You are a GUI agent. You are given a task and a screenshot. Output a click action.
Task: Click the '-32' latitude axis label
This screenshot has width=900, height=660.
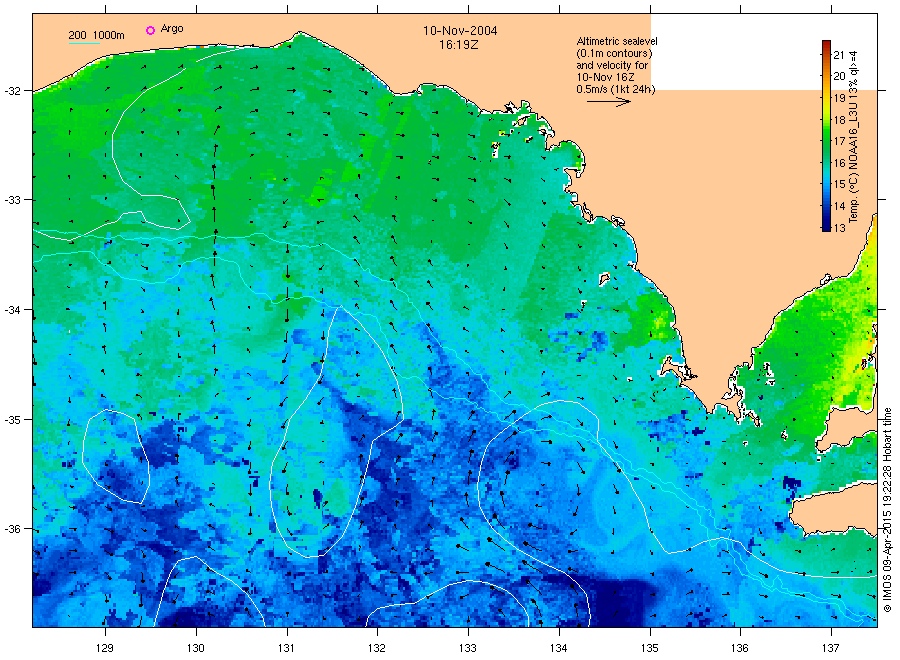tap(12, 91)
